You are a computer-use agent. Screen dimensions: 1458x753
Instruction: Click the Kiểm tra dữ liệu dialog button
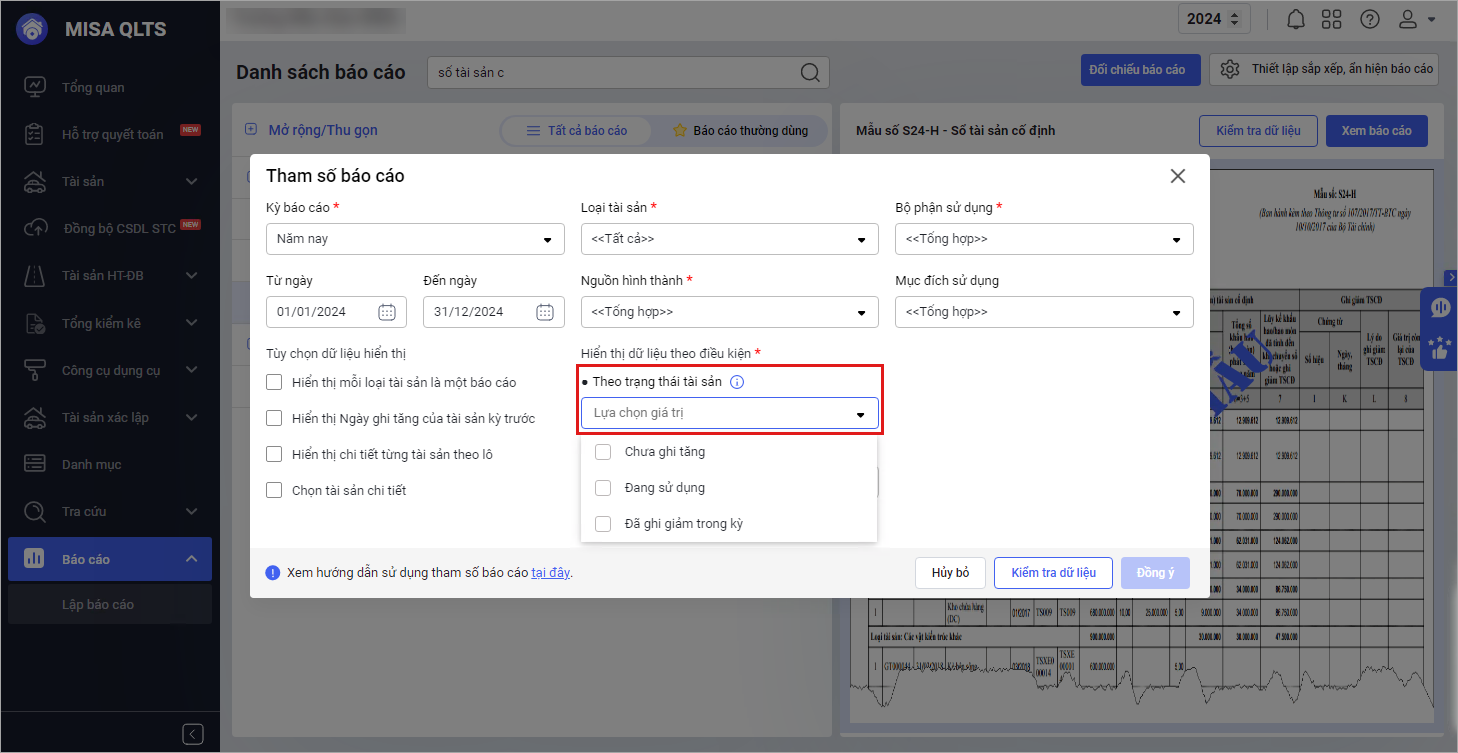(1053, 573)
